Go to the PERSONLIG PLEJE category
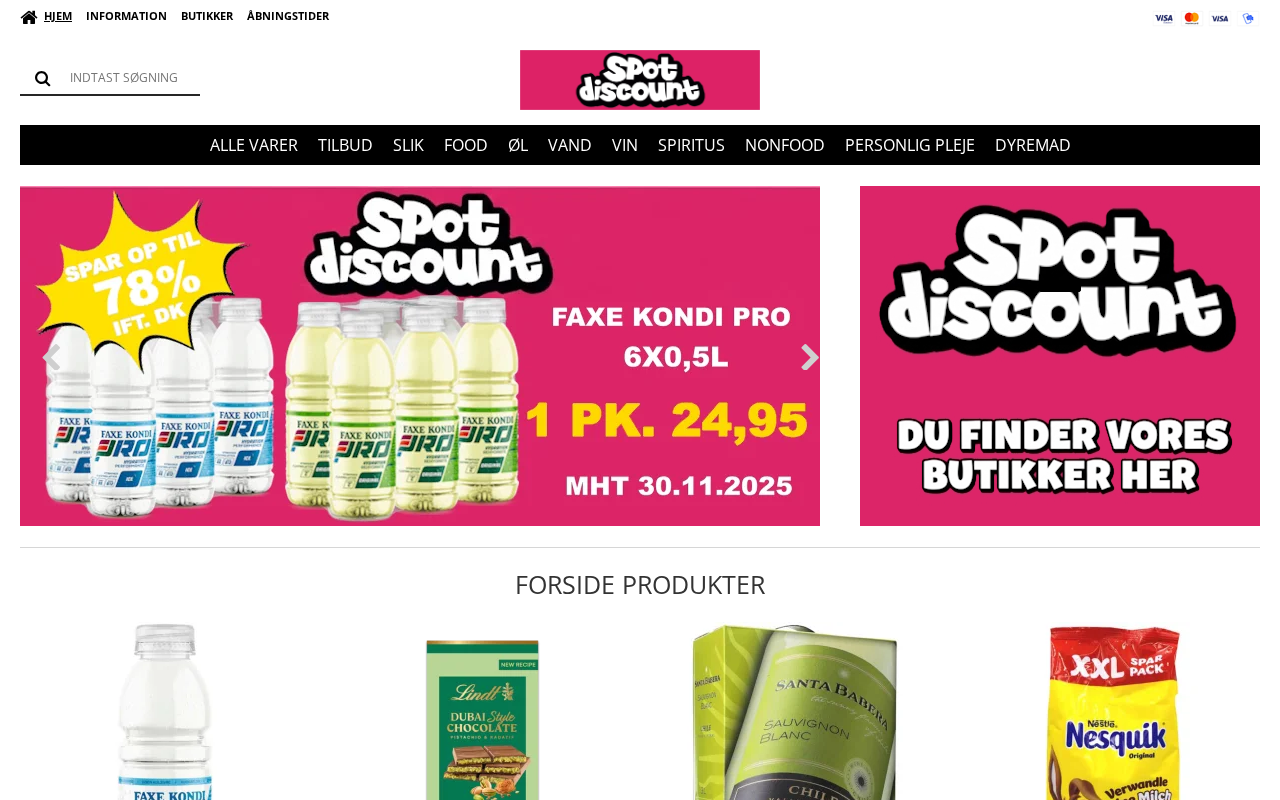 coord(910,145)
